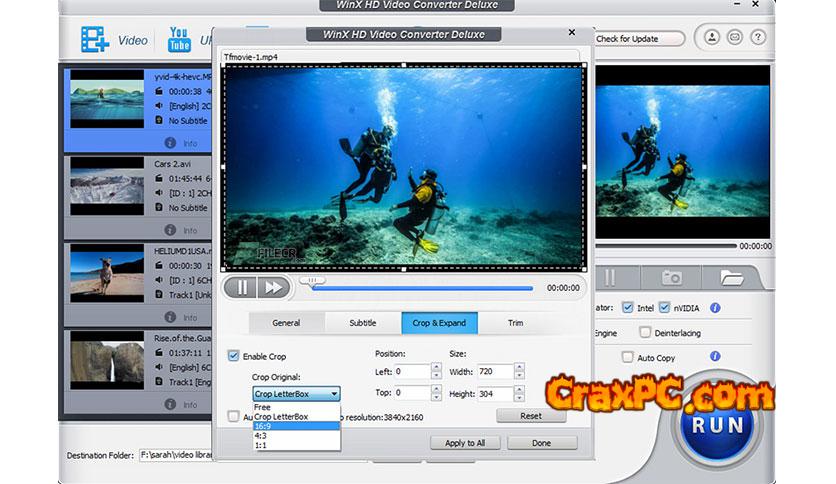Click the email icon in top toolbar

733,39
